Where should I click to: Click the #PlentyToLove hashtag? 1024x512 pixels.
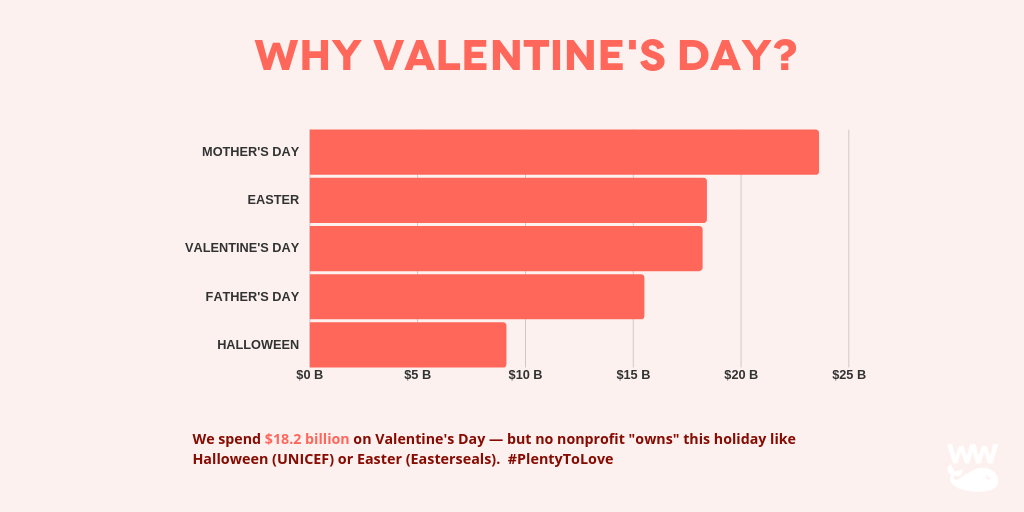[x=560, y=459]
